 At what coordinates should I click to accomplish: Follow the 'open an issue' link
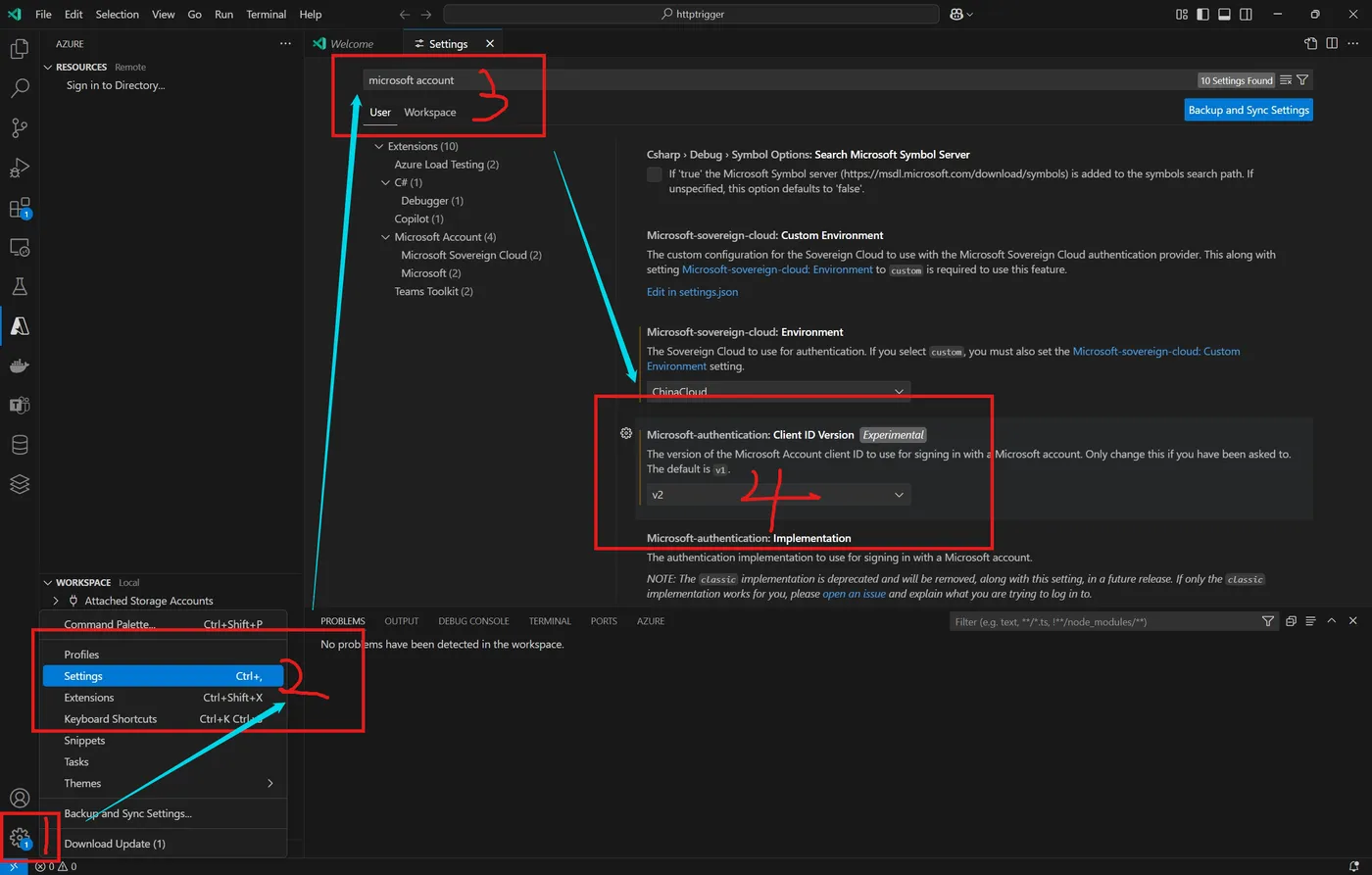click(855, 594)
